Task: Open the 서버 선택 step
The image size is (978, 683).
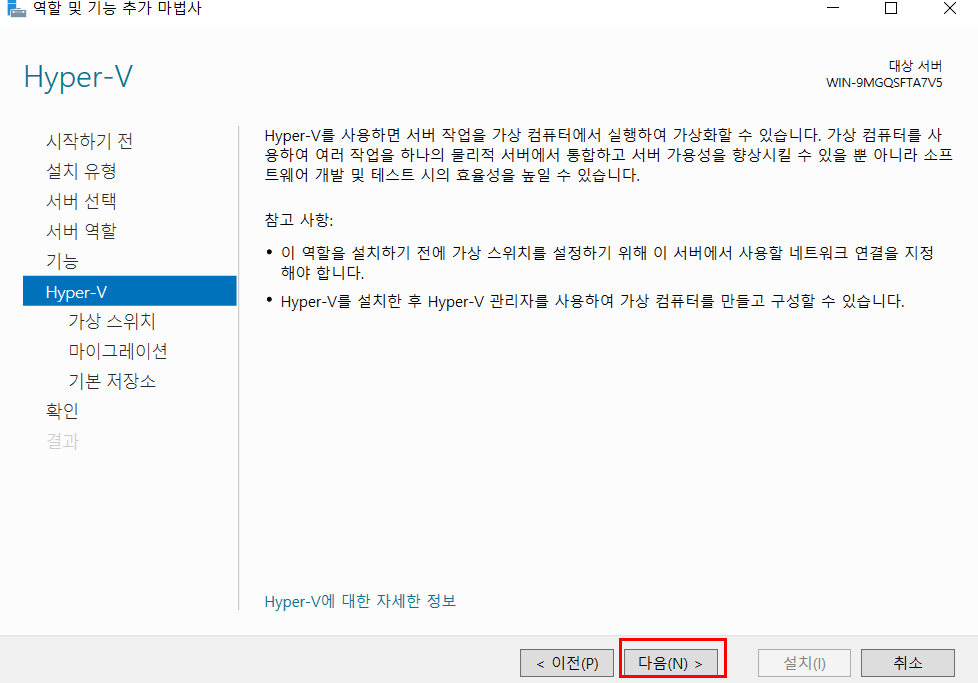Action: point(81,201)
